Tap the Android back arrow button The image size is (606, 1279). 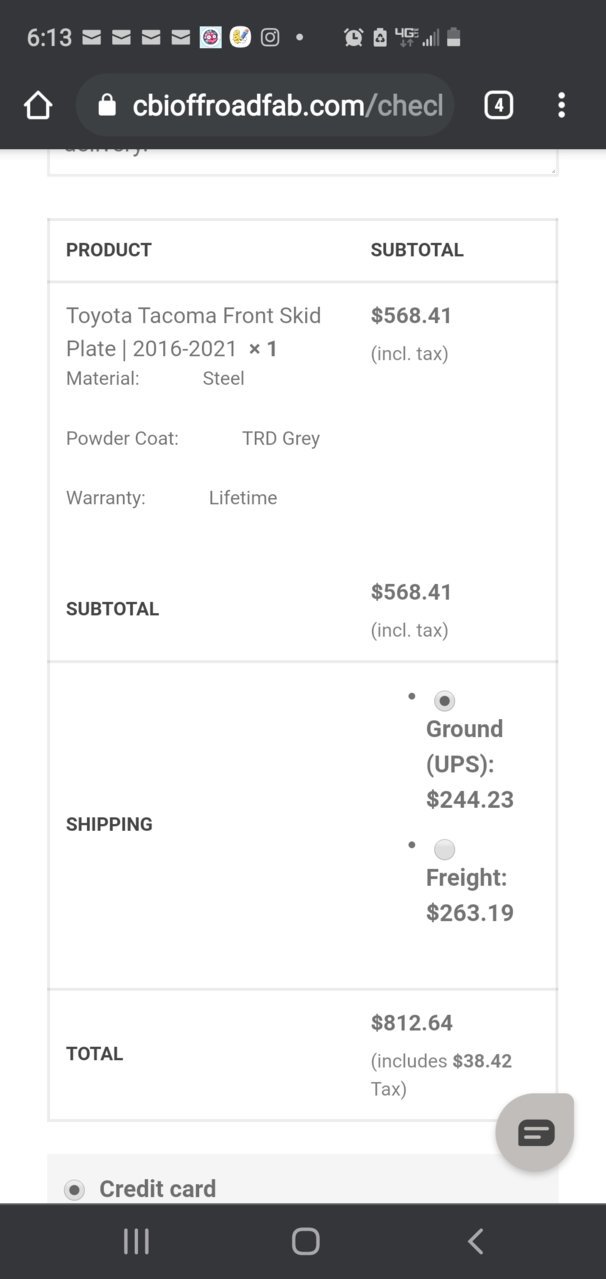tap(476, 1241)
